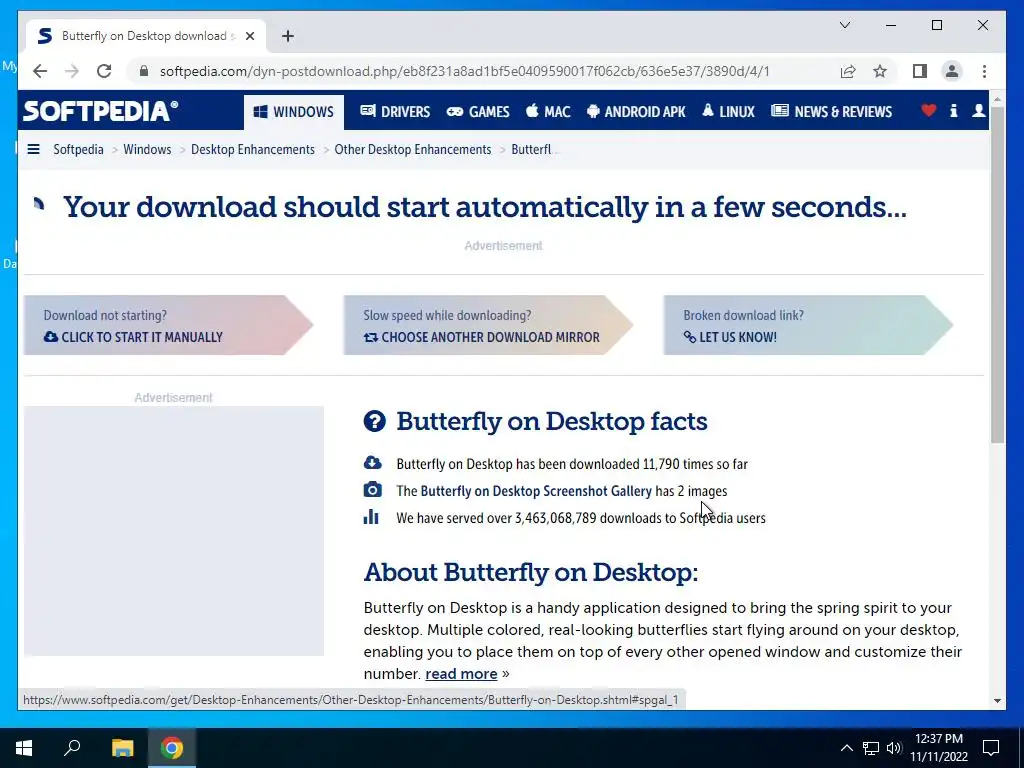Open Desktop Enhancements breadcrumb
The height and width of the screenshot is (768, 1024).
[x=253, y=150]
